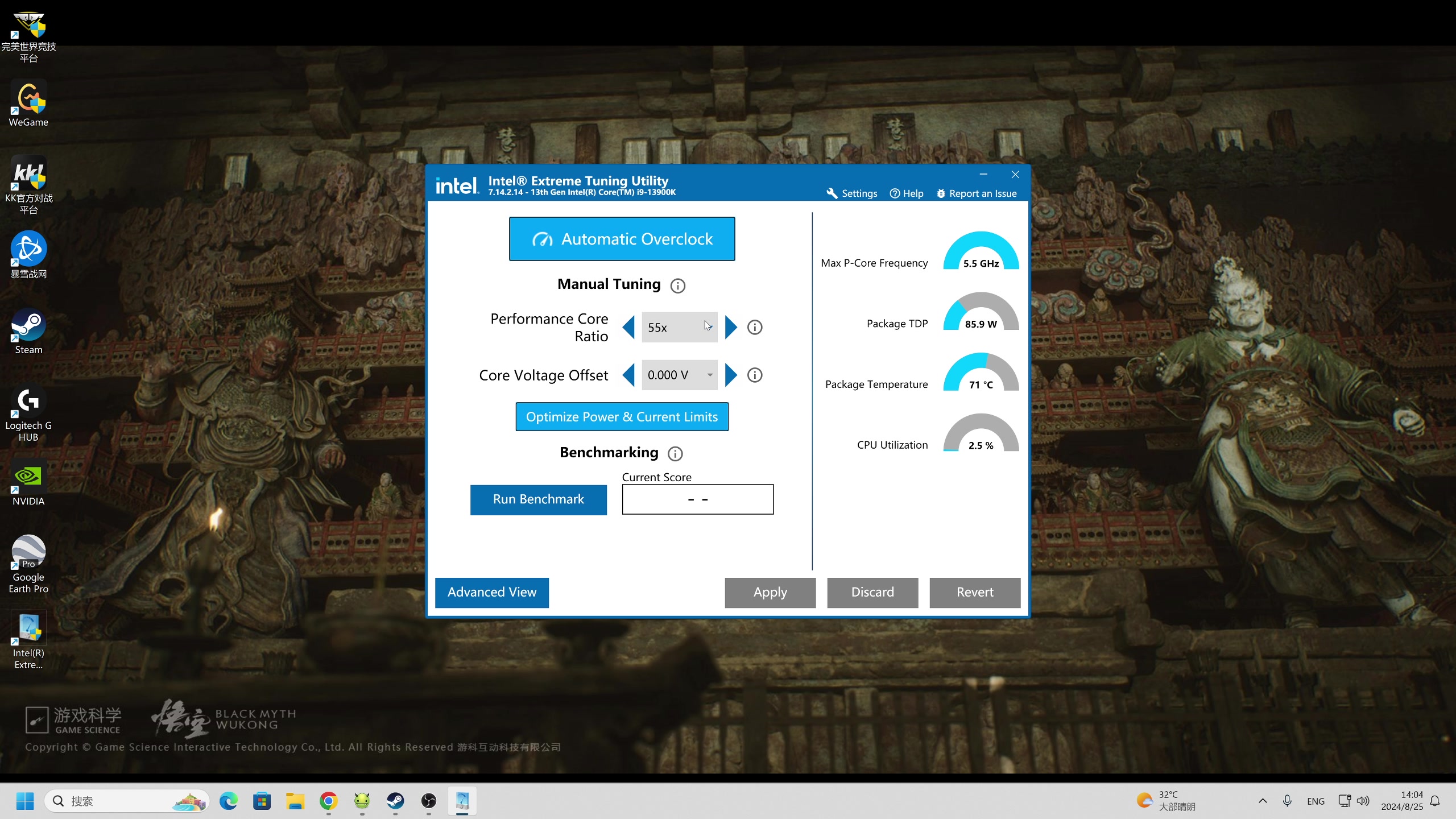
Task: Click the taskbar search box
Action: 126,801
